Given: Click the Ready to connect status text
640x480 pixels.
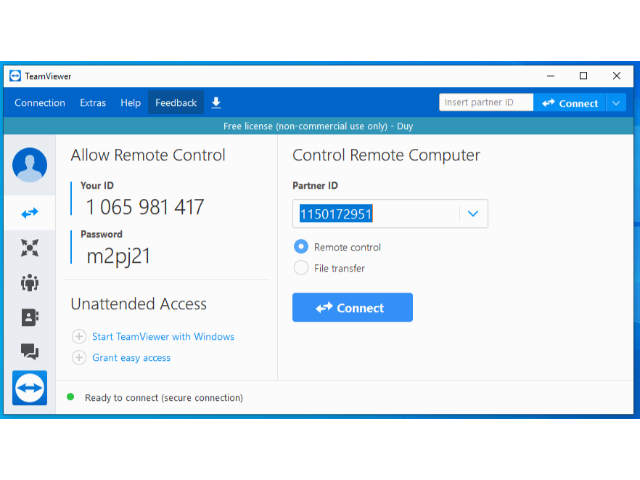Looking at the screenshot, I should (164, 398).
